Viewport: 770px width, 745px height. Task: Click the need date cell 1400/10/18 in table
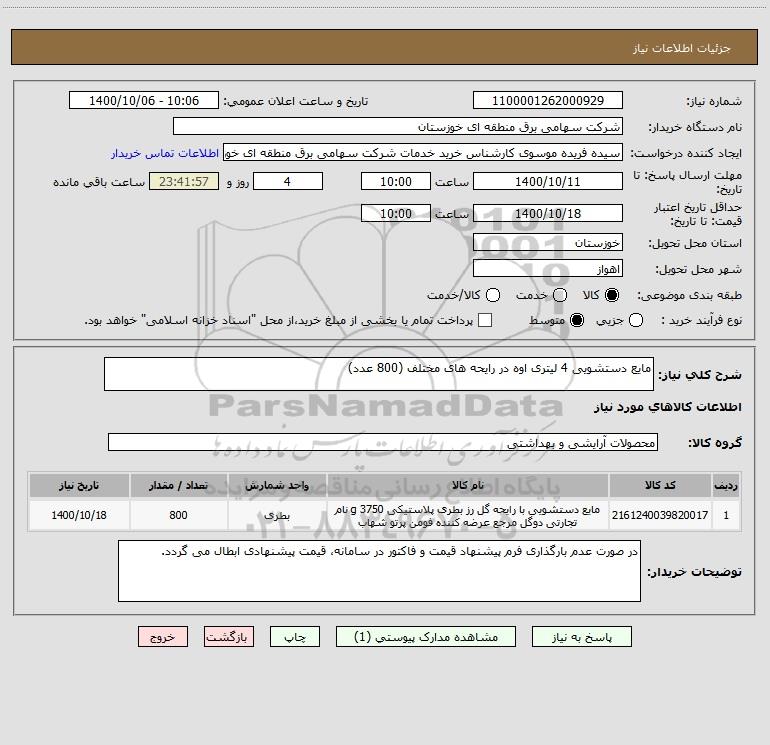tap(79, 515)
